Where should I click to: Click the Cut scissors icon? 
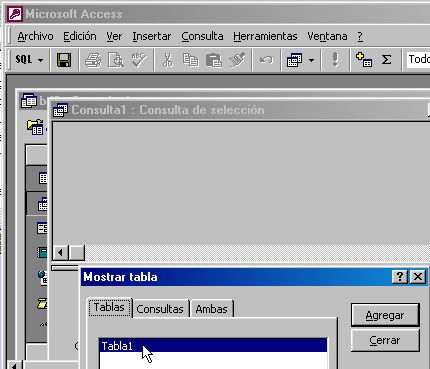pos(168,60)
